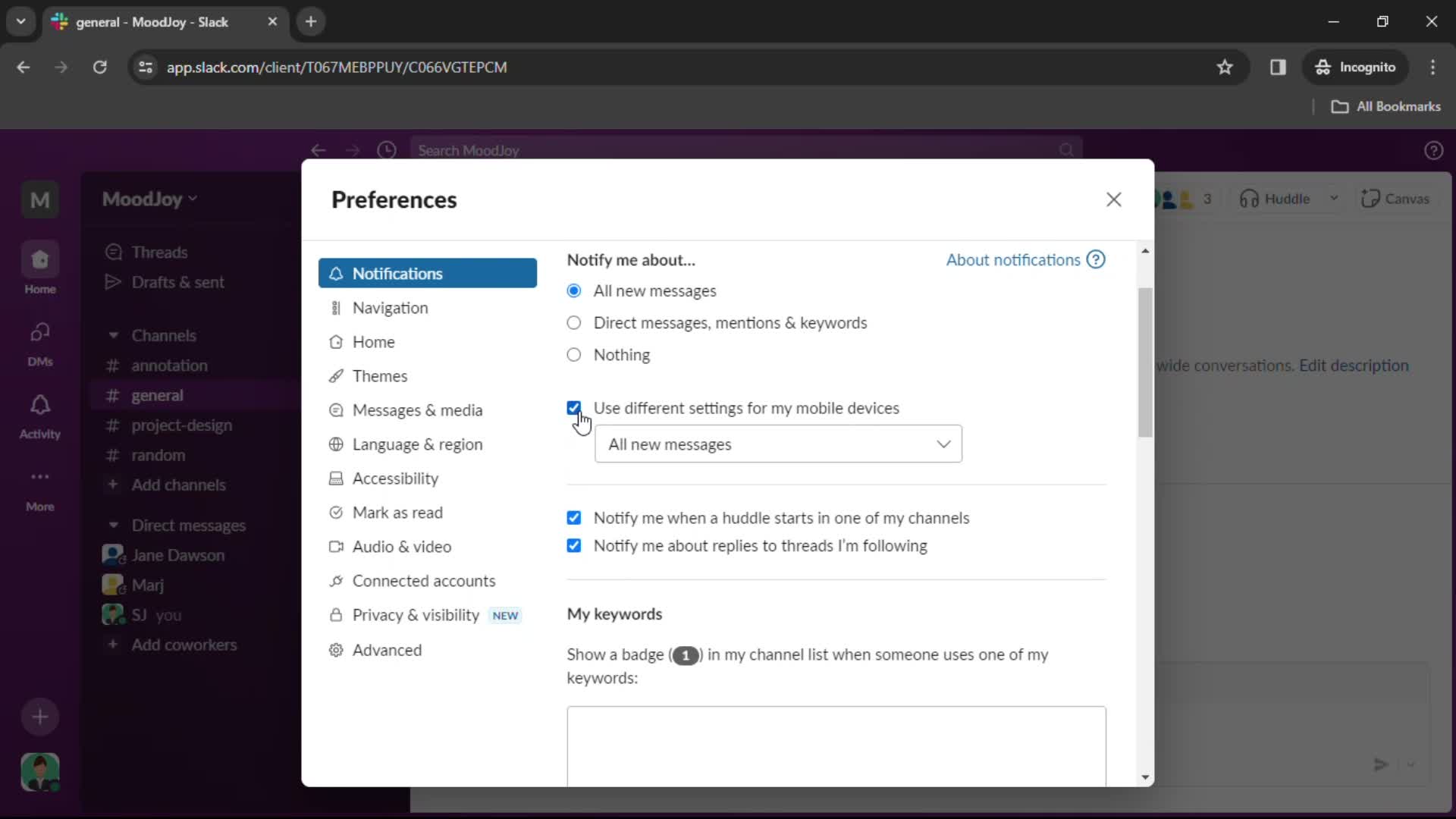Click the Accessibility settings icon

point(337,478)
